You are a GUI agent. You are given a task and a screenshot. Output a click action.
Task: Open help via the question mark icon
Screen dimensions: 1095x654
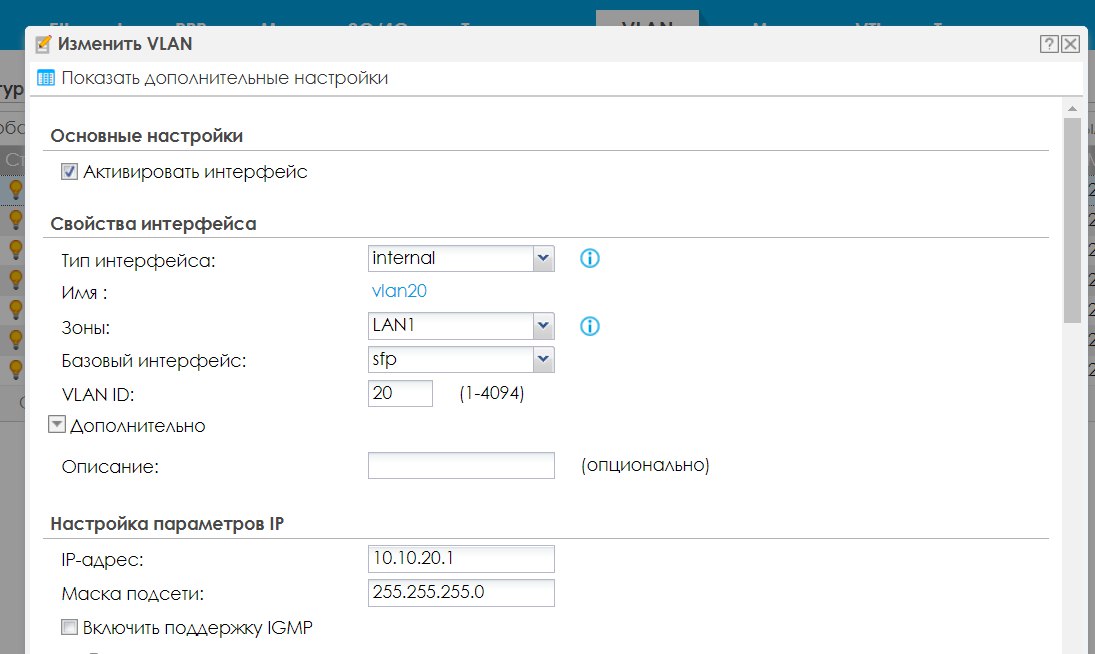tap(1049, 44)
